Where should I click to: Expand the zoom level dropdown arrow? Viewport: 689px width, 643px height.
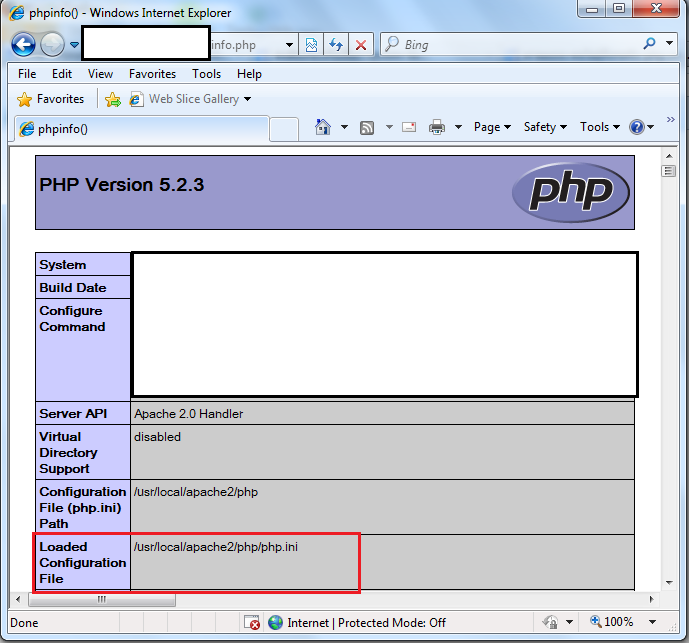[x=653, y=622]
